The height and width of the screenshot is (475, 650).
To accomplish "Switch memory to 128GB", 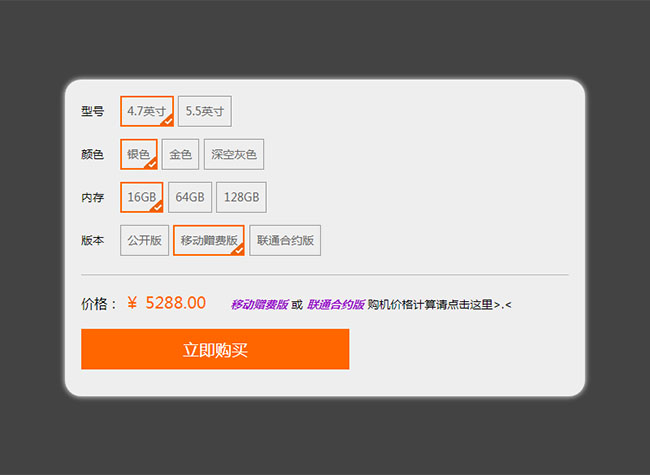I will point(242,197).
